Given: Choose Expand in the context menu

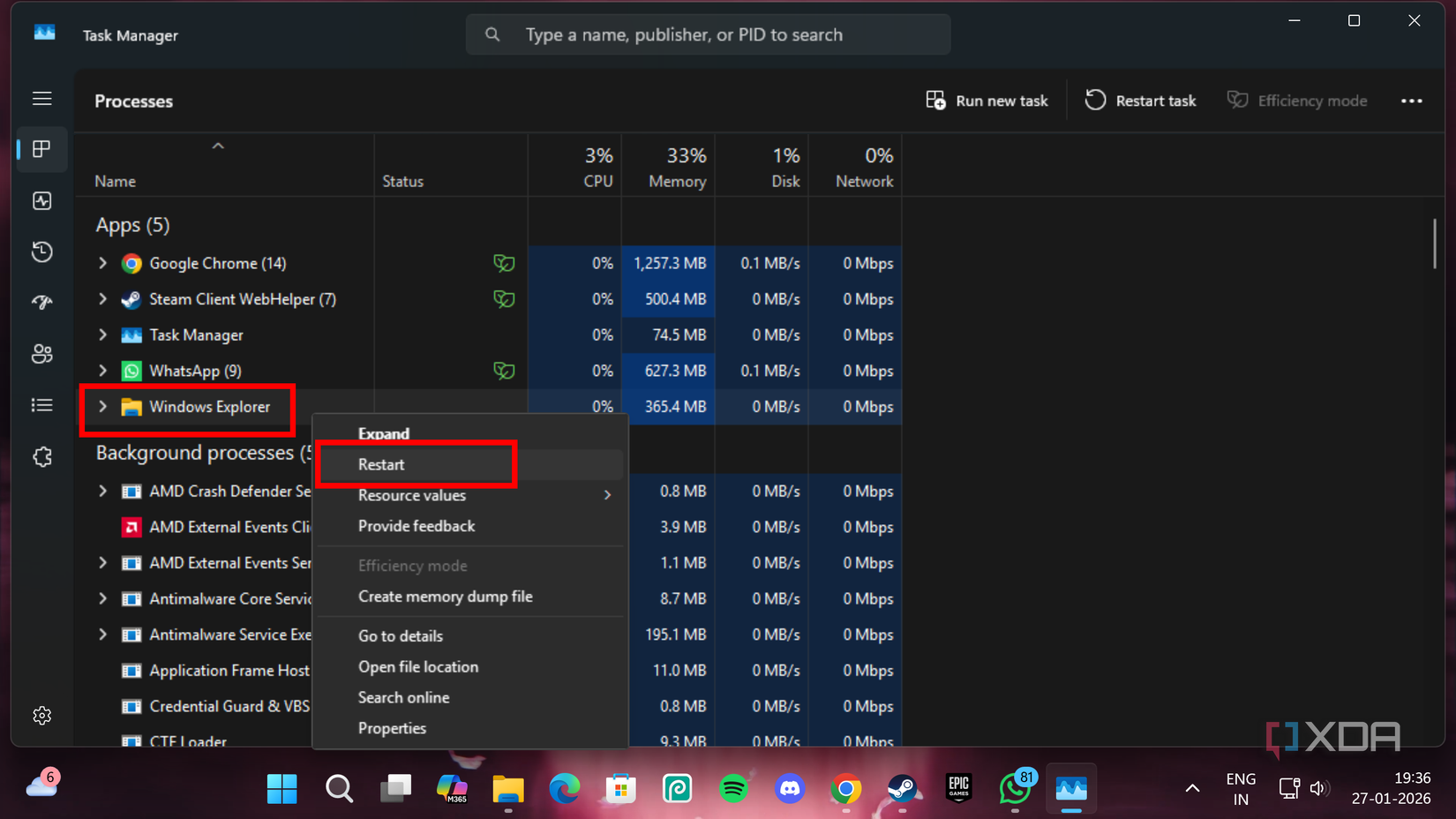Looking at the screenshot, I should (469, 433).
